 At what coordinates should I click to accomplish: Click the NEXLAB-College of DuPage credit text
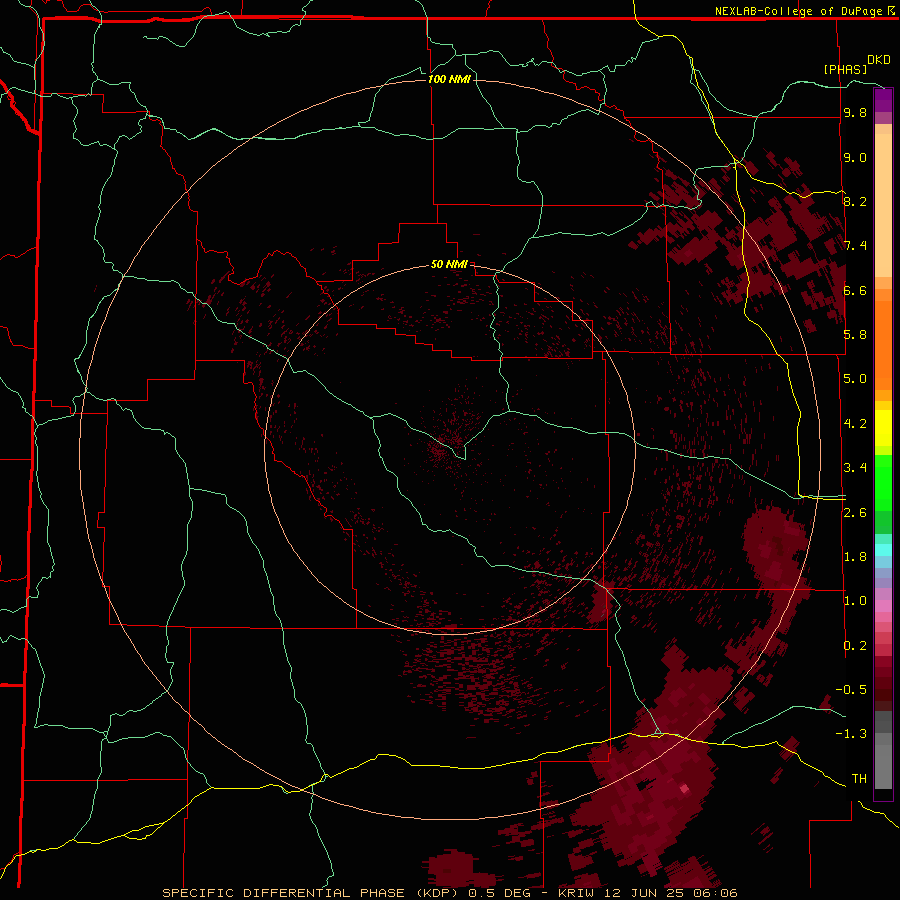coord(798,11)
